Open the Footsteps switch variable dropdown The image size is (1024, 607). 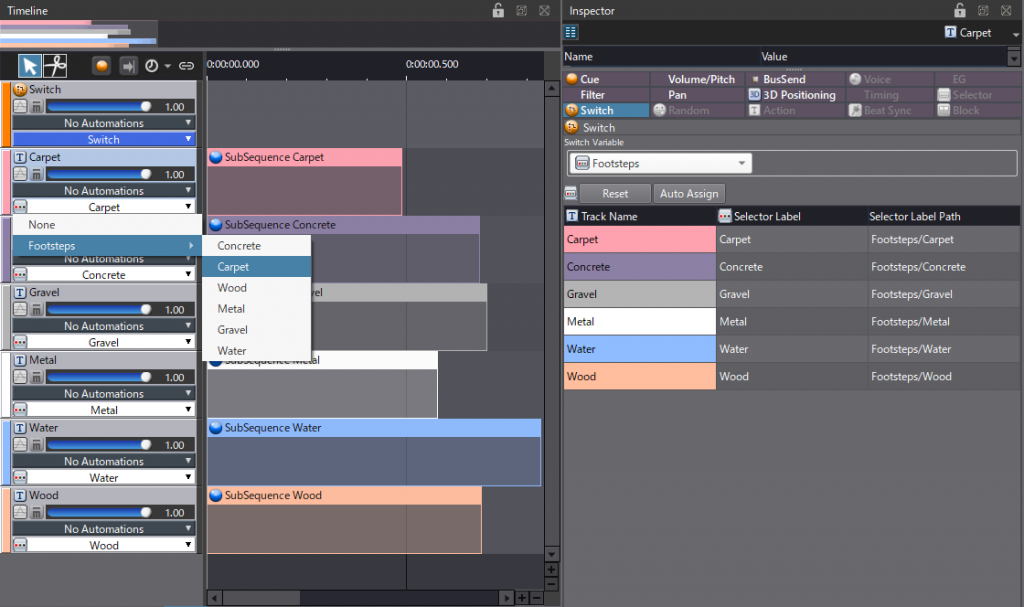[659, 161]
